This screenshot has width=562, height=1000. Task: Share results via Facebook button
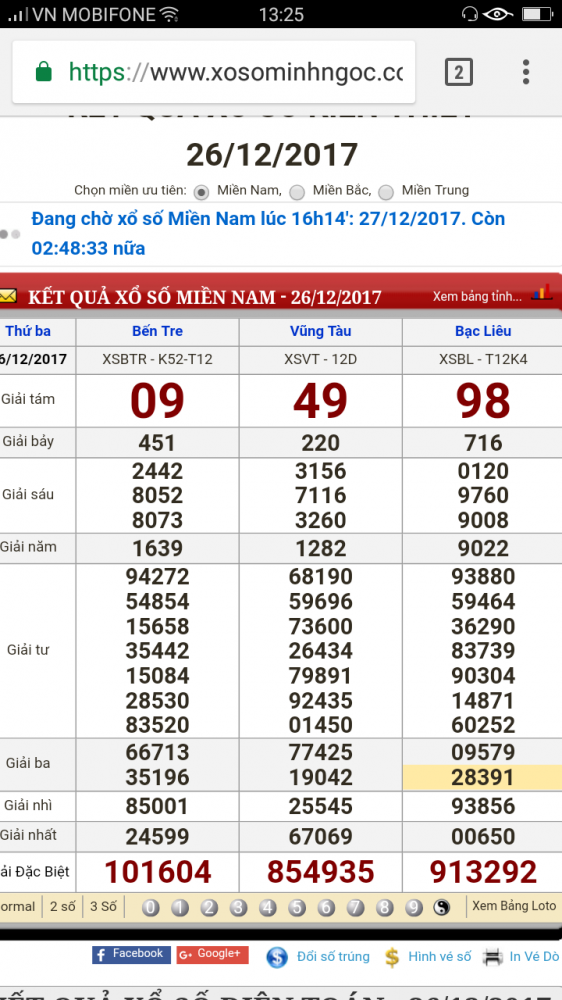pyautogui.click(x=131, y=955)
